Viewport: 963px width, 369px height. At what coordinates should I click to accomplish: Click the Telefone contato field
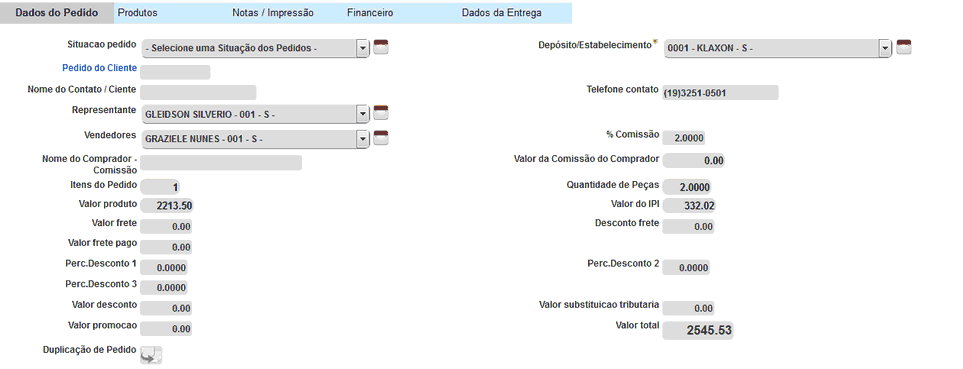720,93
